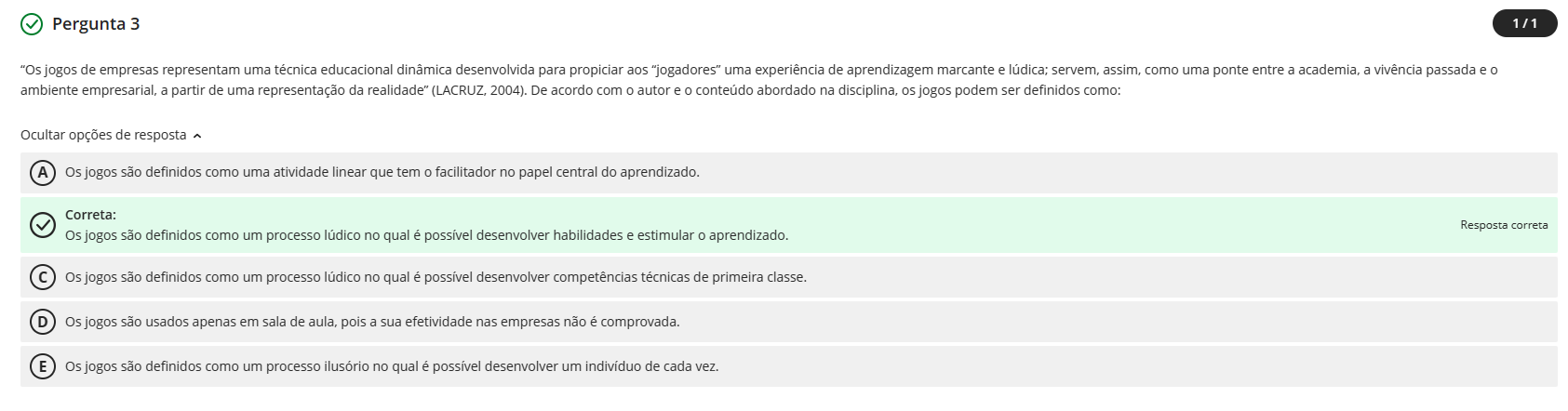Click the checkmark circle on the correct answer
The width and height of the screenshot is (1568, 411).
tap(42, 225)
